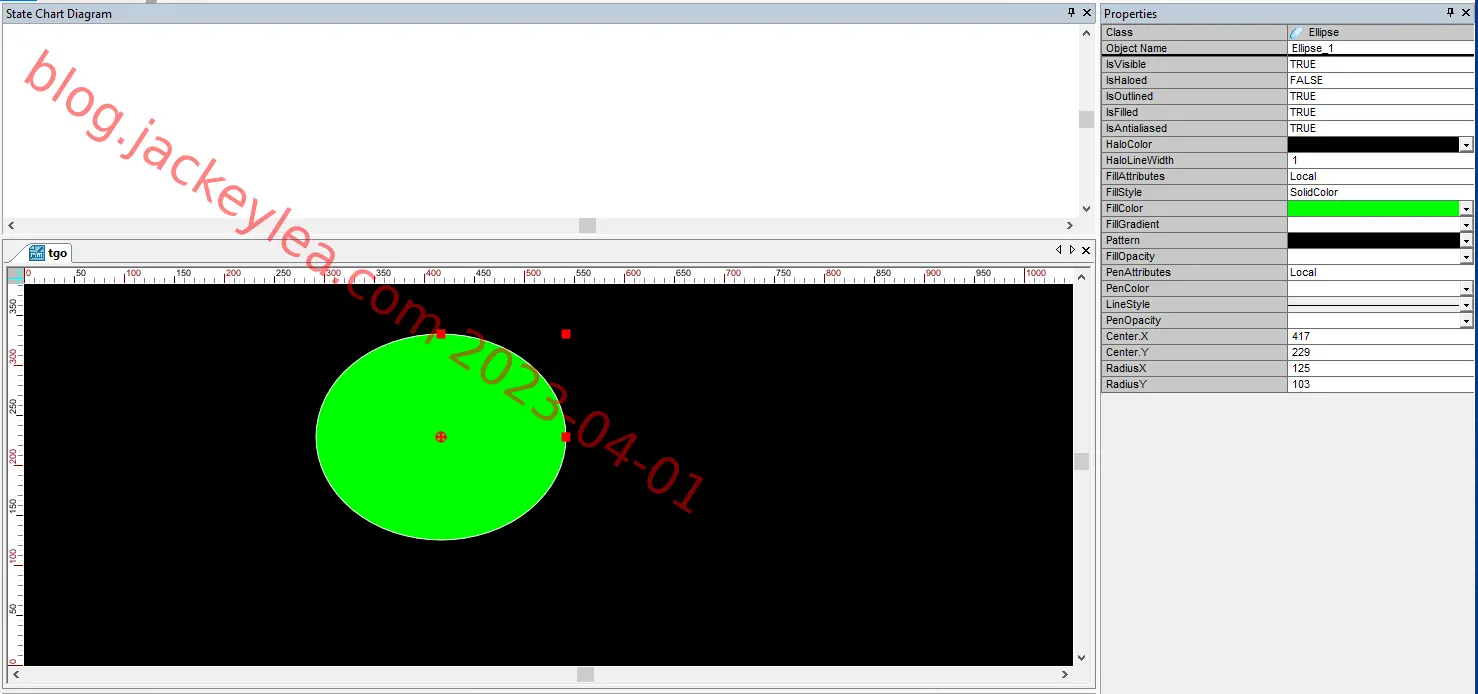
Task: Select the IsVisible property label
Action: 1194,64
